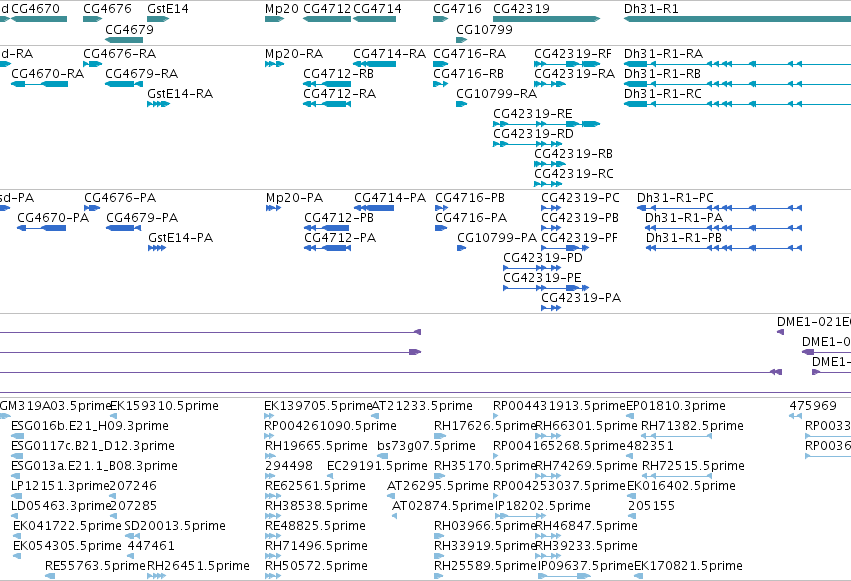Image resolution: width=851 pixels, height=581 pixels.
Task: Select EST label 482351
Action: click(650, 446)
